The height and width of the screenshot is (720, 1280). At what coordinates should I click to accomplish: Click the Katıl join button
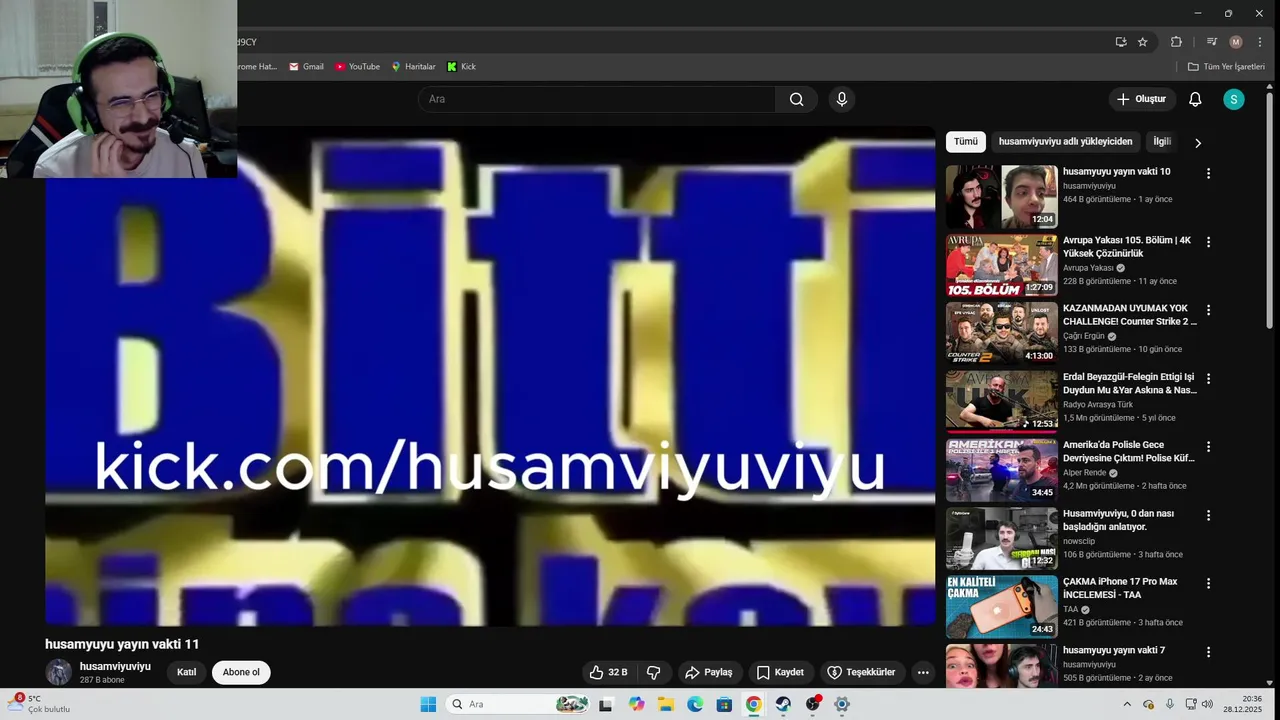coord(187,672)
